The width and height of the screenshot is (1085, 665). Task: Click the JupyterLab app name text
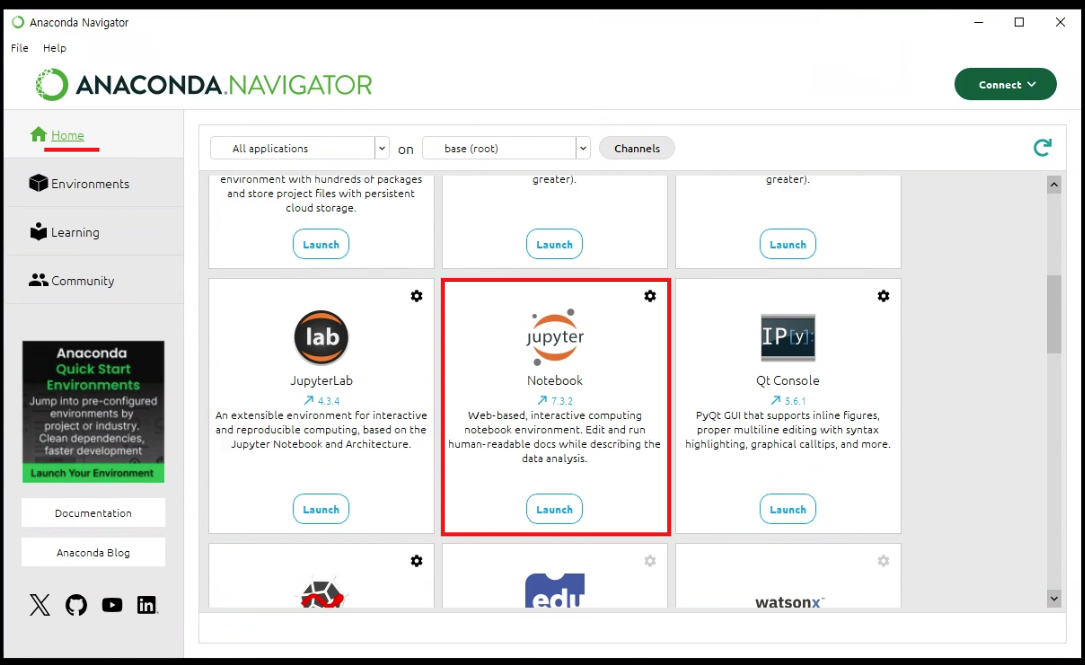pyautogui.click(x=321, y=381)
